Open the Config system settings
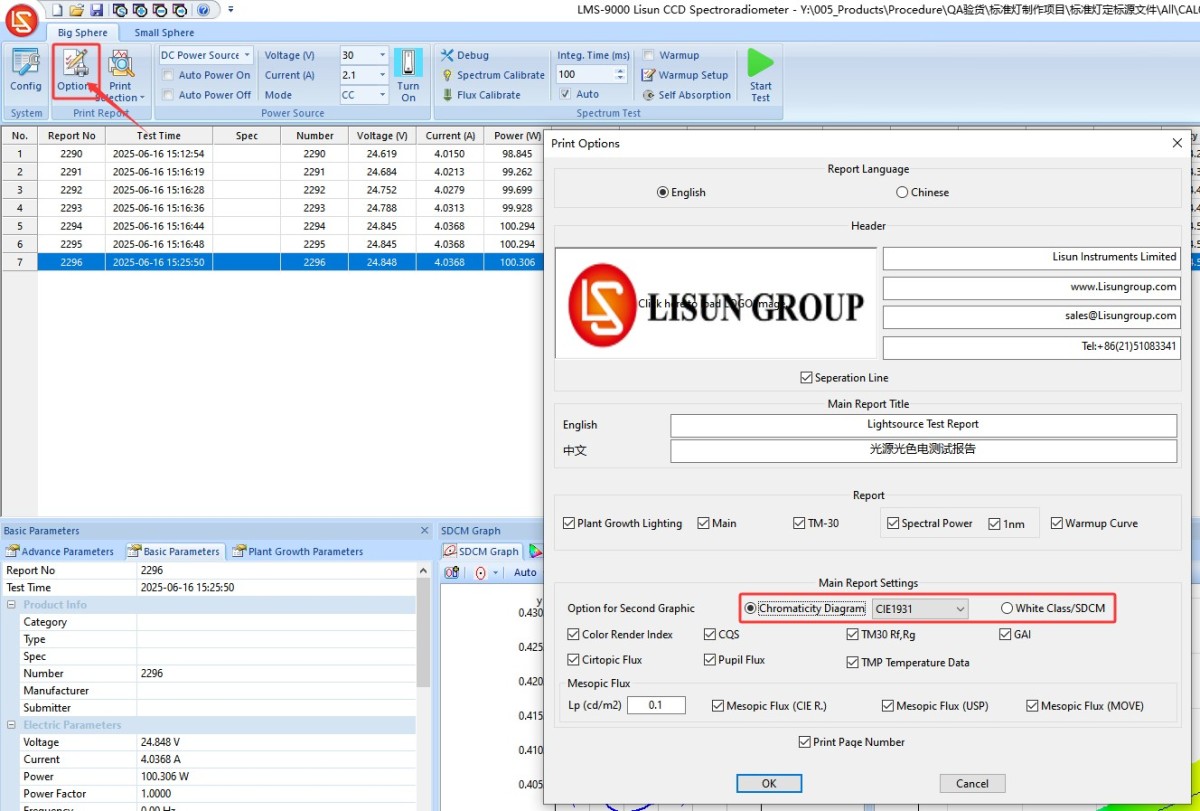 [x=25, y=73]
